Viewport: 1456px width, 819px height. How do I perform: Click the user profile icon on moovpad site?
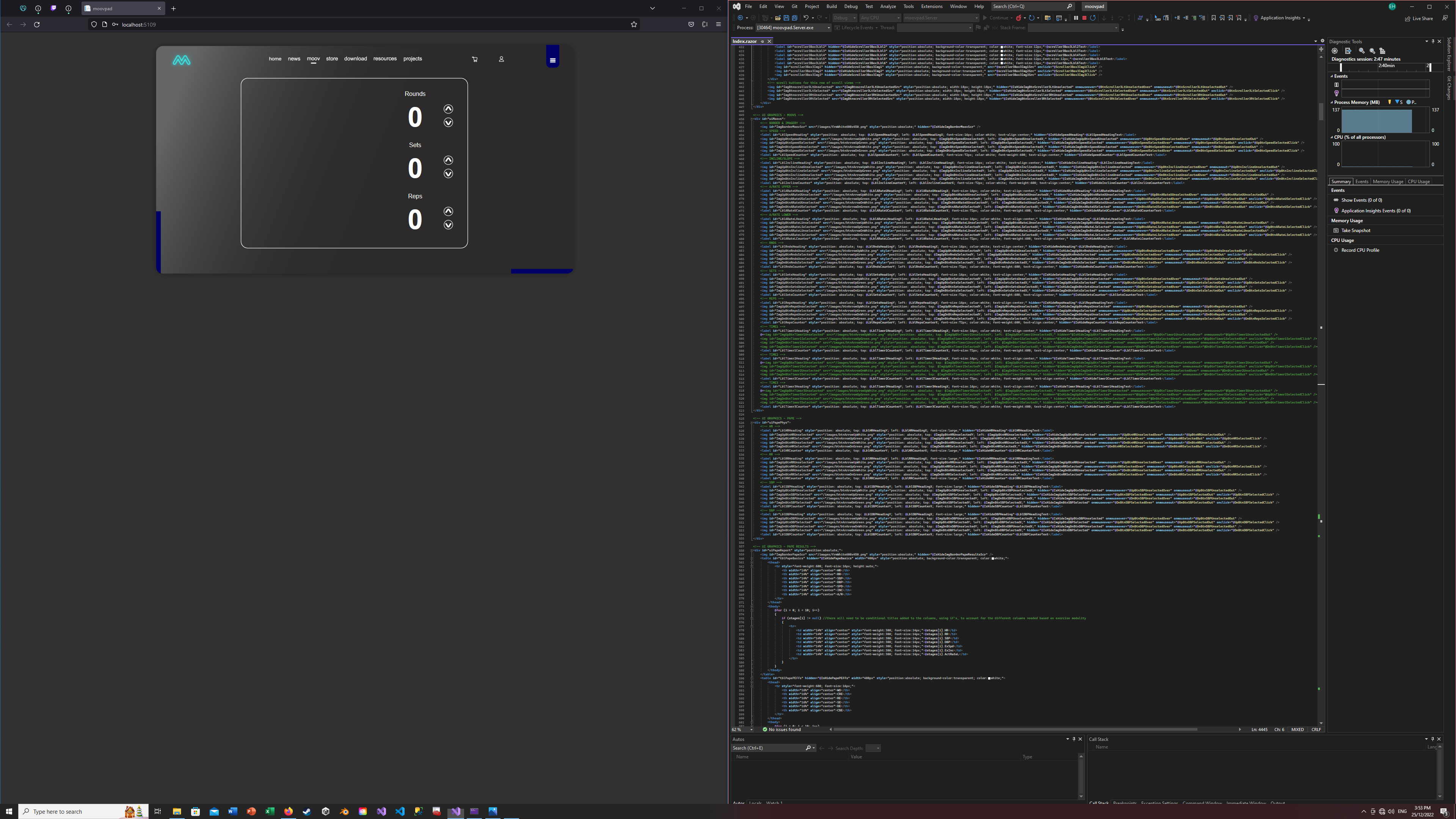tap(501, 59)
